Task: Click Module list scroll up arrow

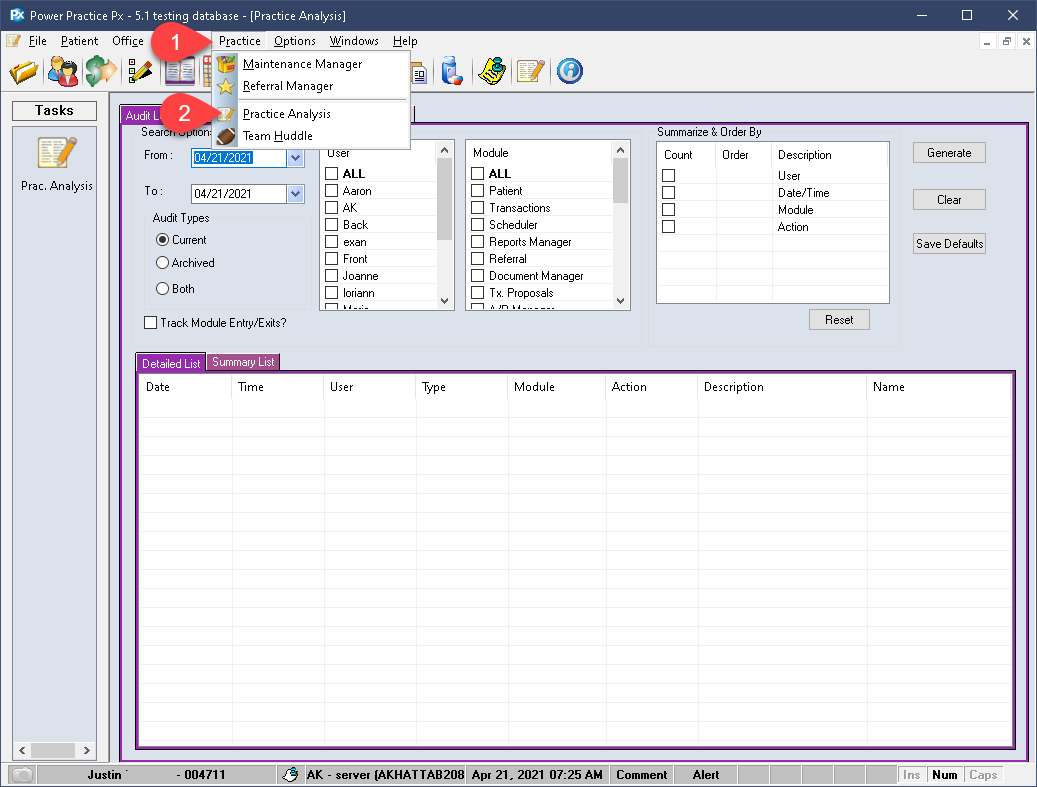Action: click(620, 150)
